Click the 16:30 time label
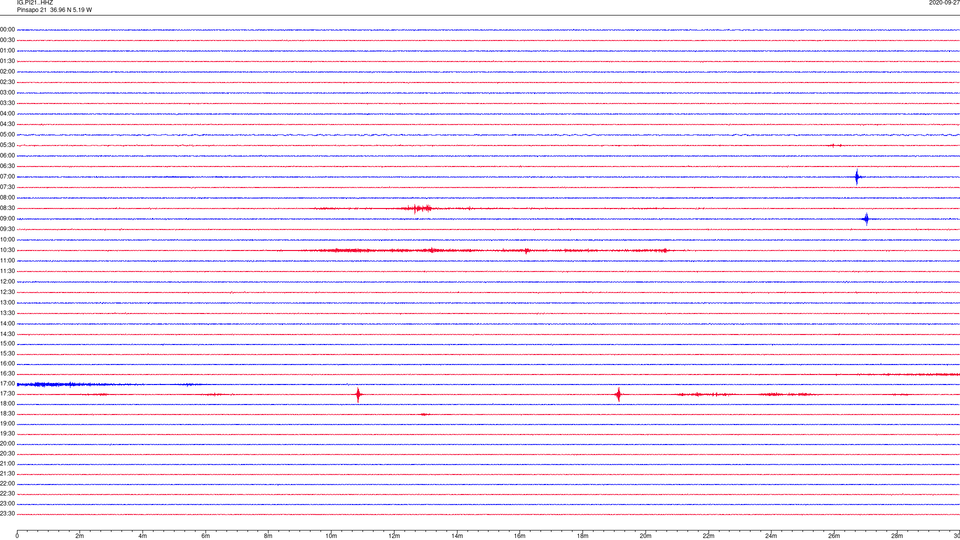The width and height of the screenshot is (960, 540). [x=7, y=373]
